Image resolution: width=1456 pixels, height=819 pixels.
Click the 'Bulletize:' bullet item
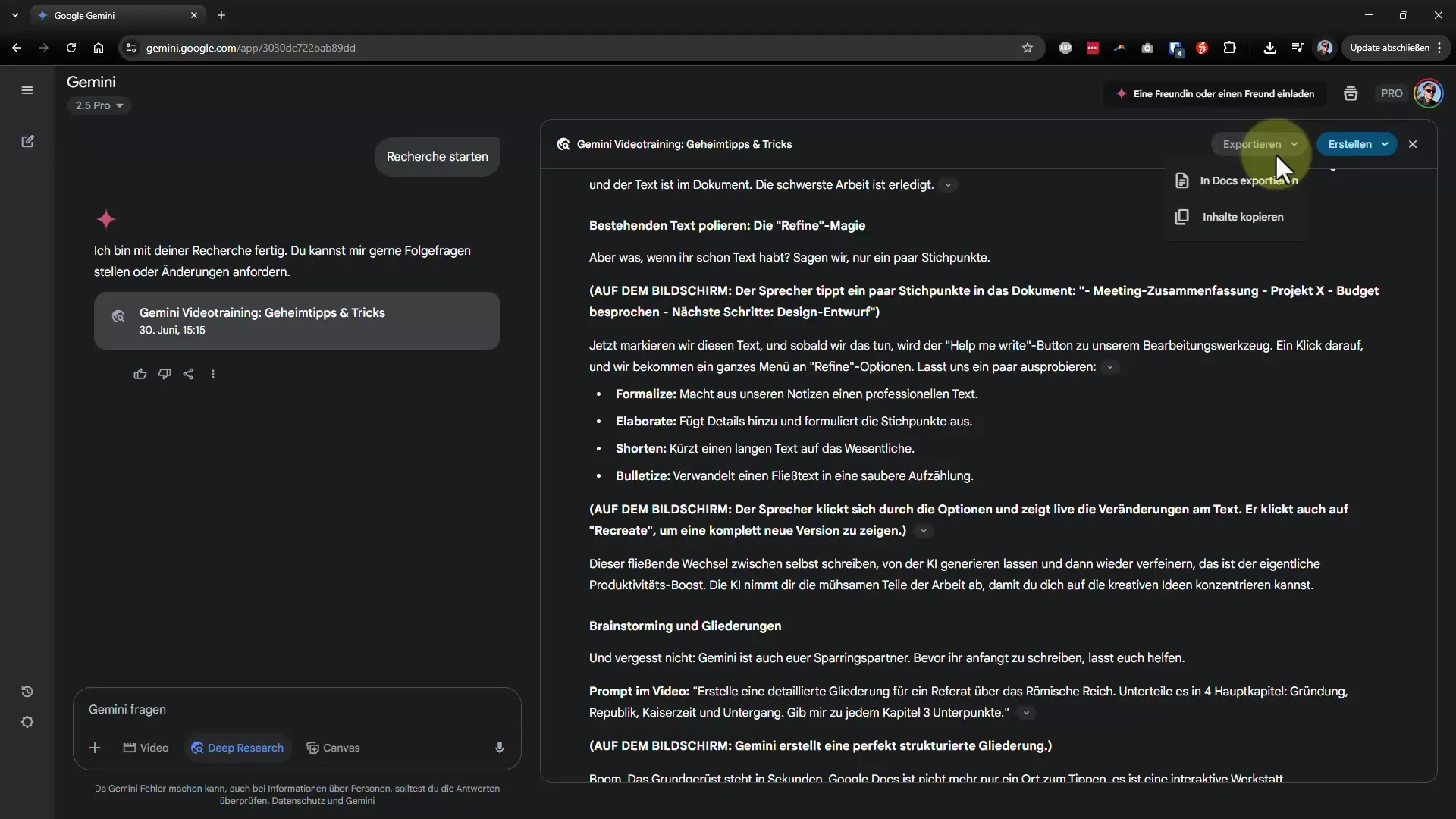coord(794,475)
